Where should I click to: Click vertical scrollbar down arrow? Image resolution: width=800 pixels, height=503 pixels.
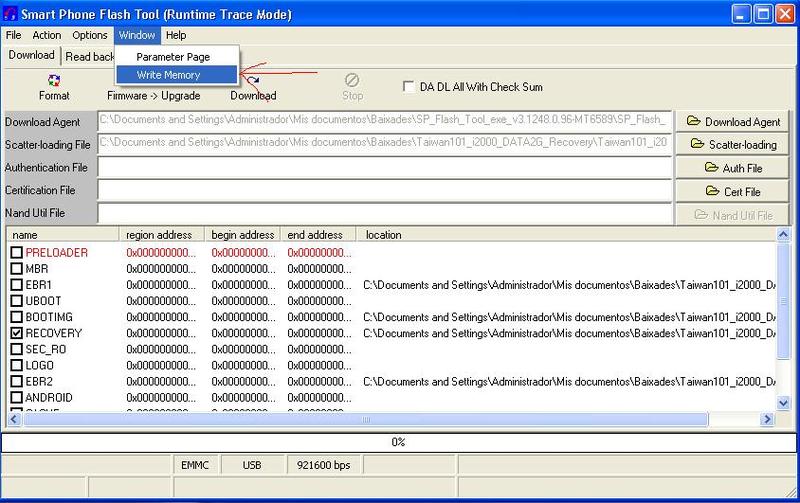pyautogui.click(x=783, y=403)
